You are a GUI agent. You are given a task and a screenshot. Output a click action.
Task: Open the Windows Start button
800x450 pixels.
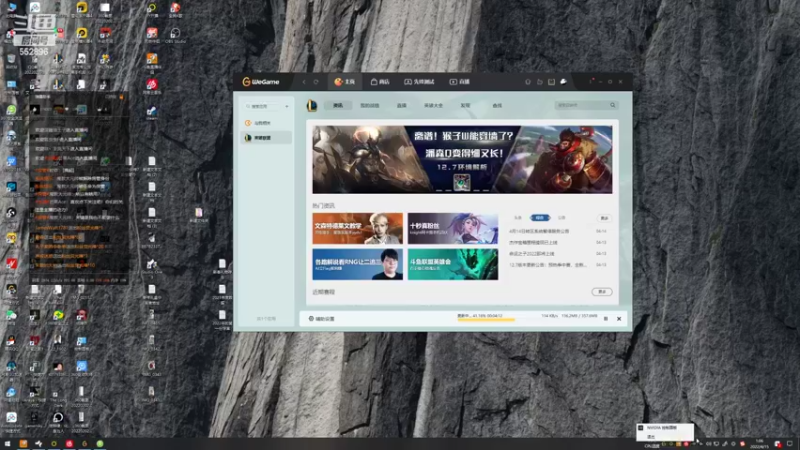click(7, 444)
